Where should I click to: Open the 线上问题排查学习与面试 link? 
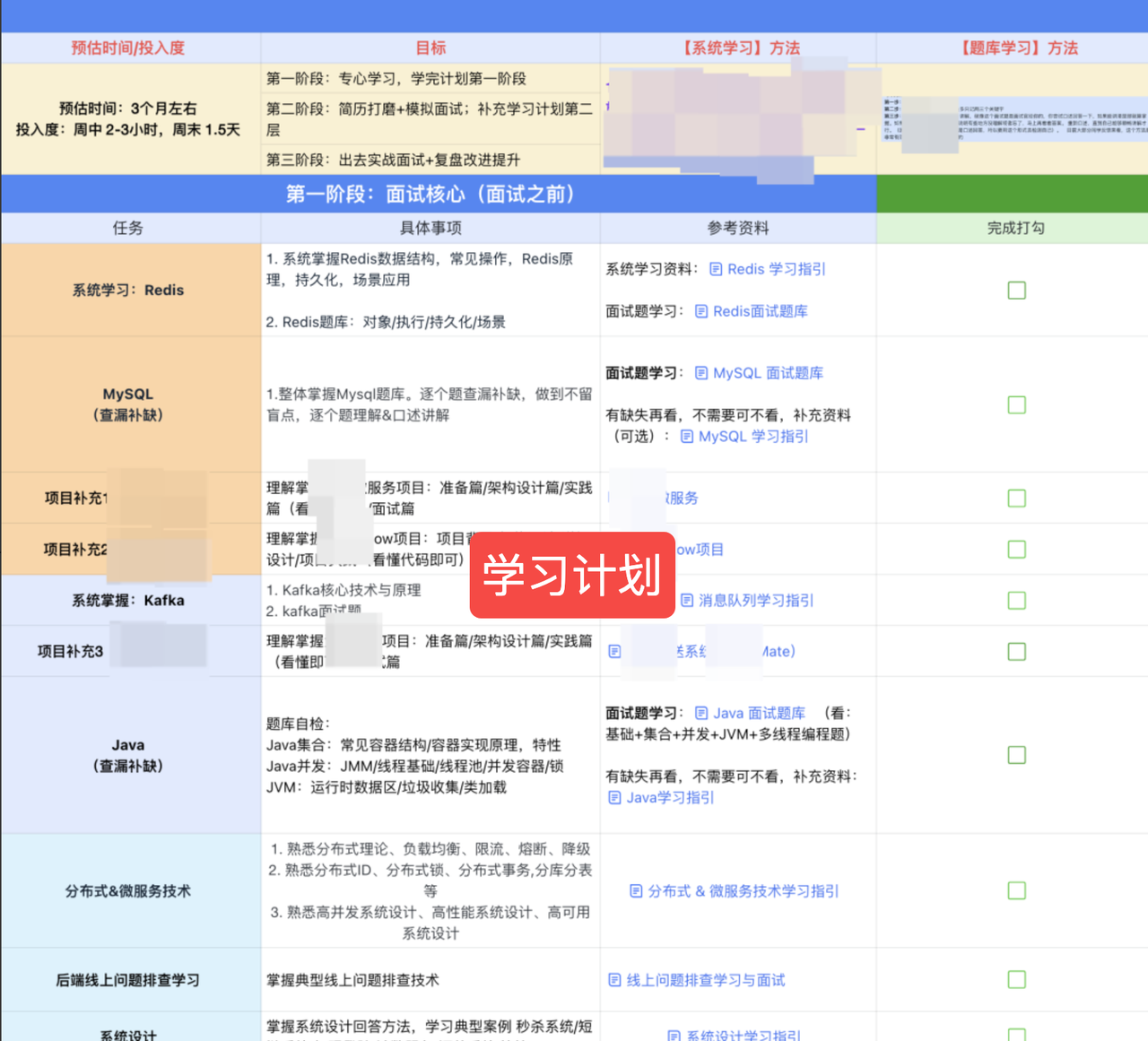coord(697,981)
